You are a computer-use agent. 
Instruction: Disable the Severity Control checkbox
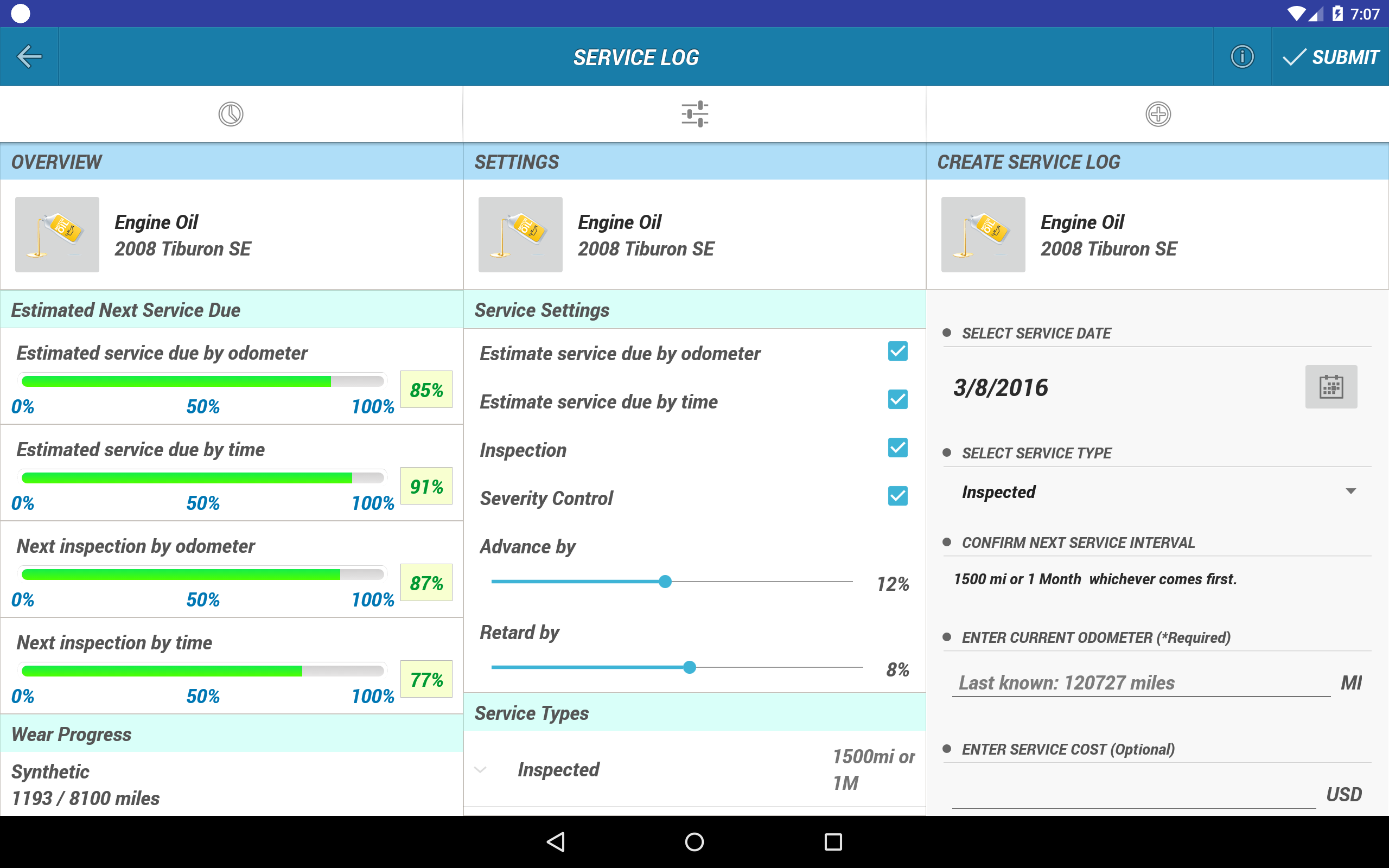pyautogui.click(x=897, y=496)
